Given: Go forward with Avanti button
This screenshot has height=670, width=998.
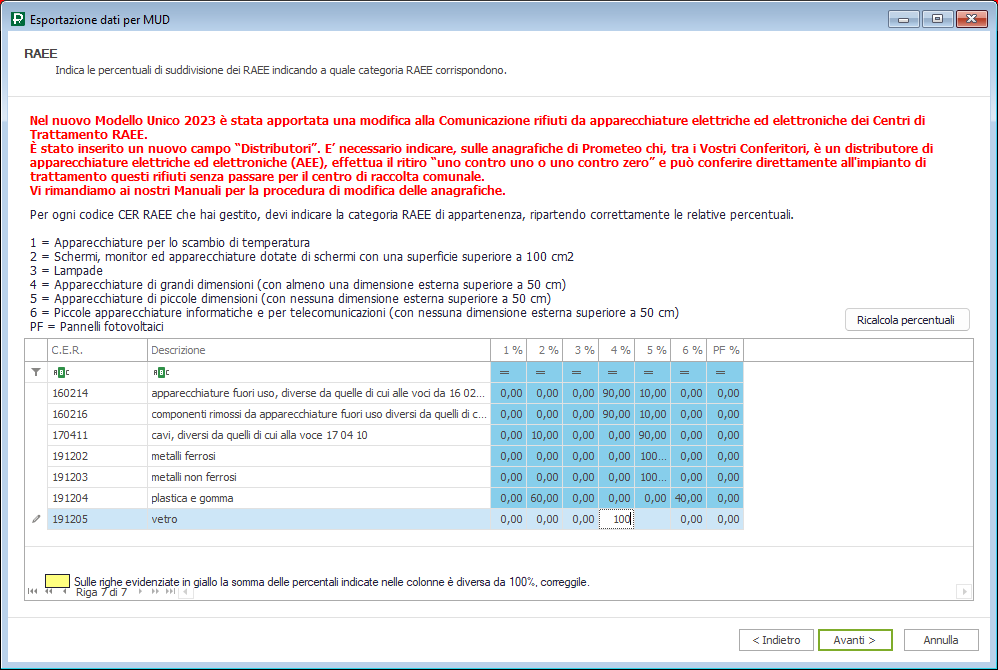Looking at the screenshot, I should tap(855, 640).
